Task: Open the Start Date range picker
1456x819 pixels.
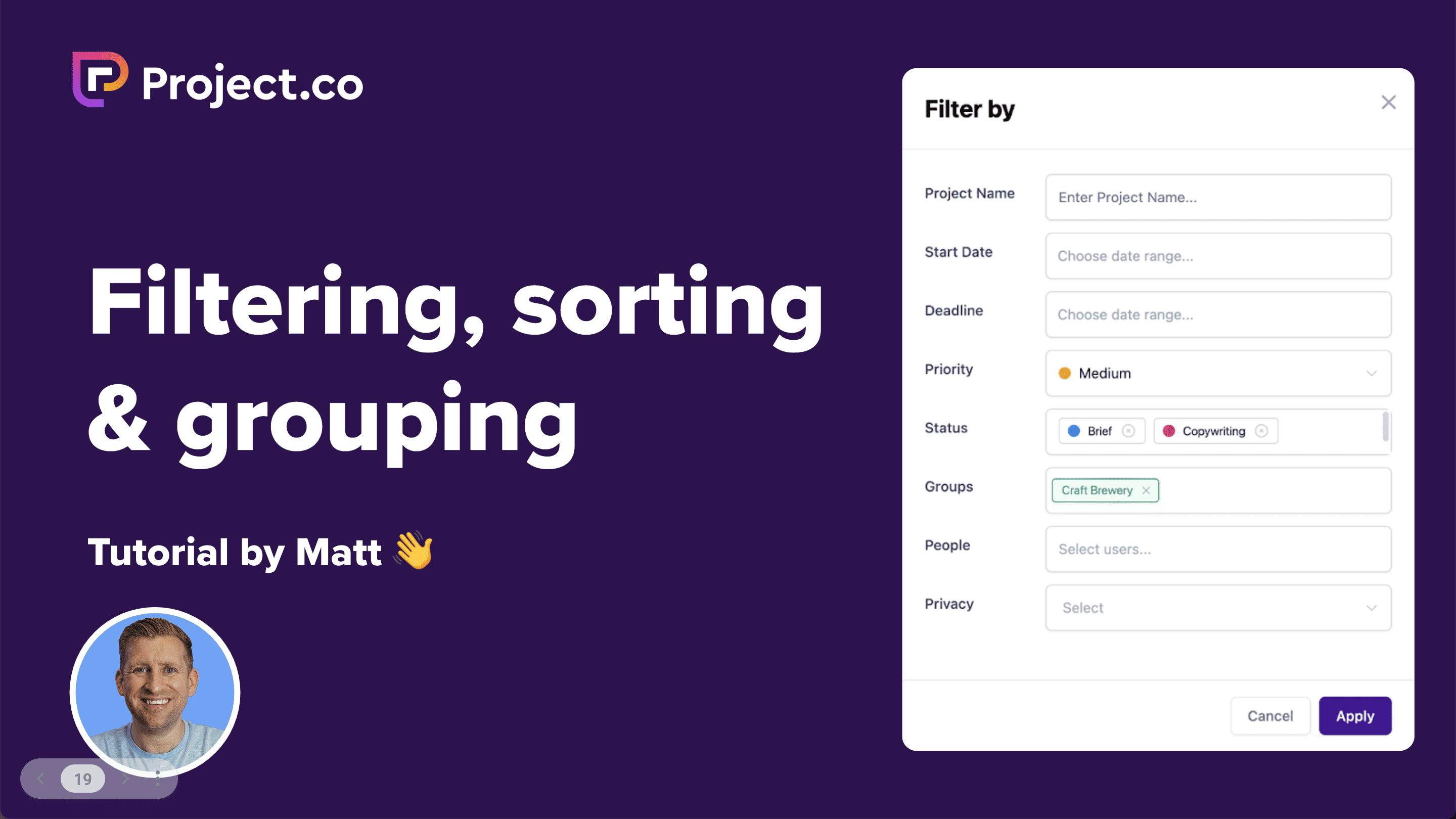Action: coord(1218,255)
